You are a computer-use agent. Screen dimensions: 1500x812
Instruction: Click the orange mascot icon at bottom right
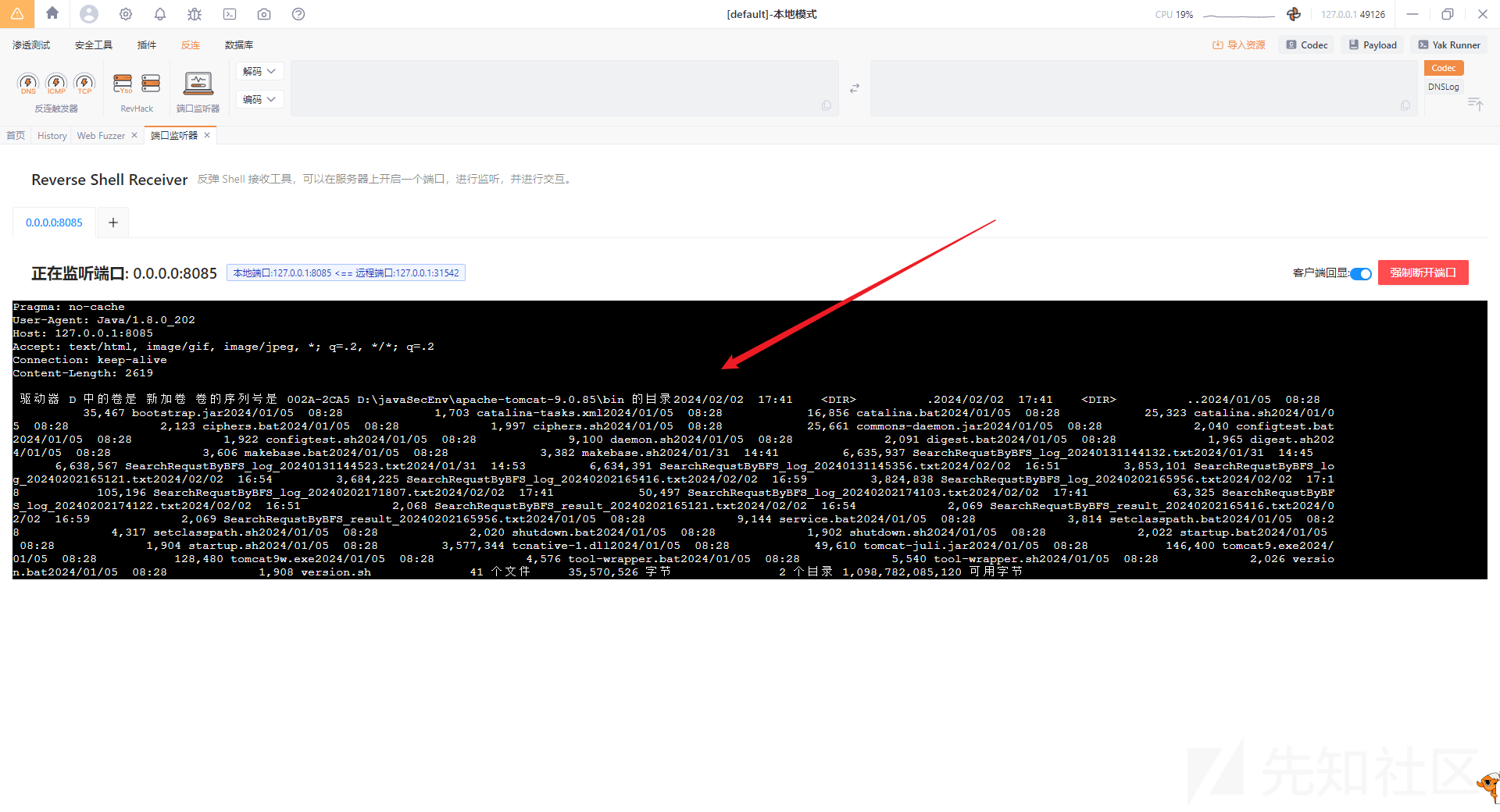1488,786
